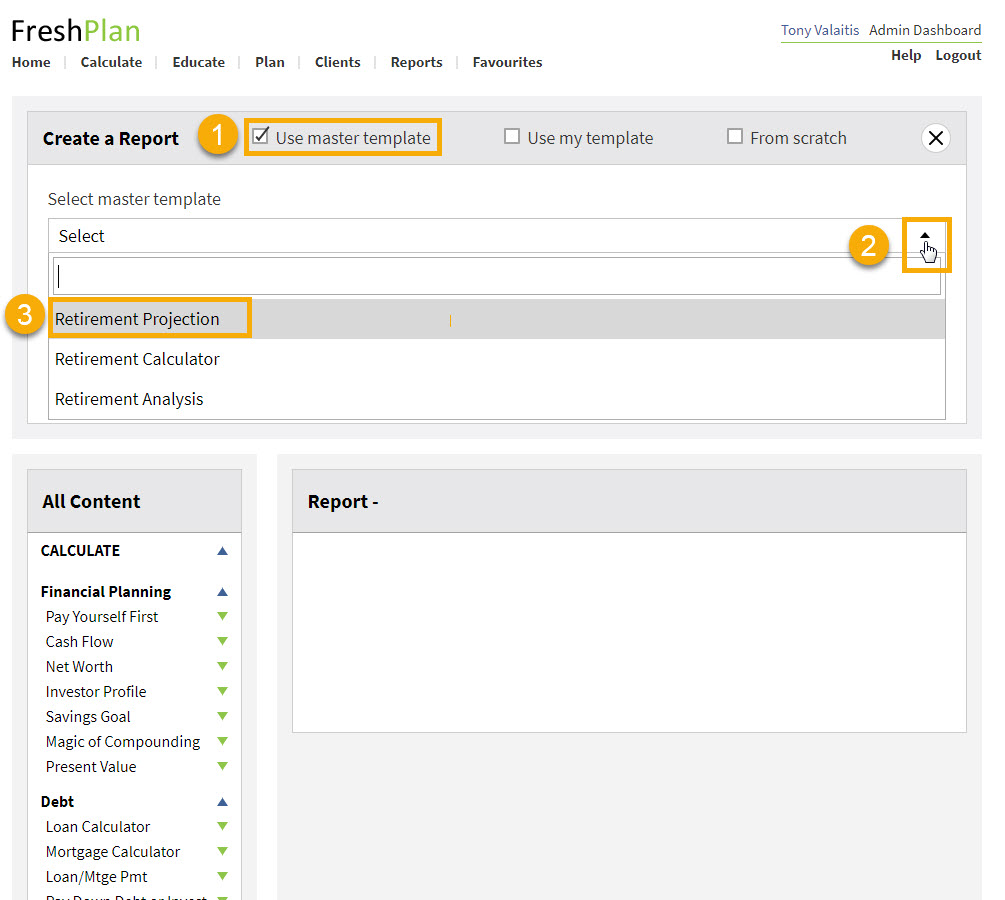
Task: Expand Magic of Compounding
Action: 222,741
